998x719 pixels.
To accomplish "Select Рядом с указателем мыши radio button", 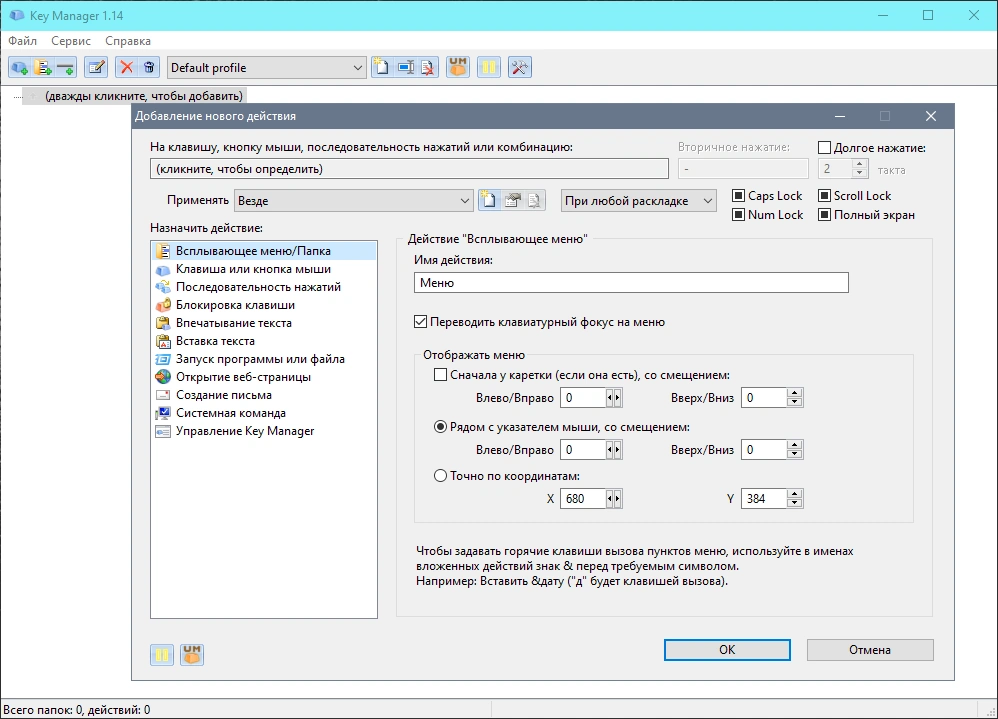I will click(440, 427).
